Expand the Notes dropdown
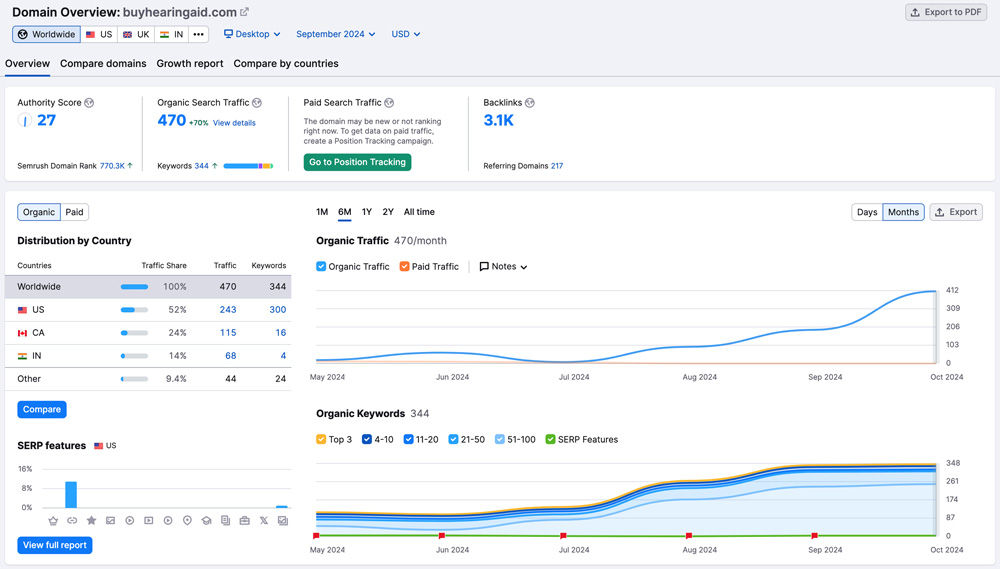Screen dimensions: 1000x569 [503, 267]
